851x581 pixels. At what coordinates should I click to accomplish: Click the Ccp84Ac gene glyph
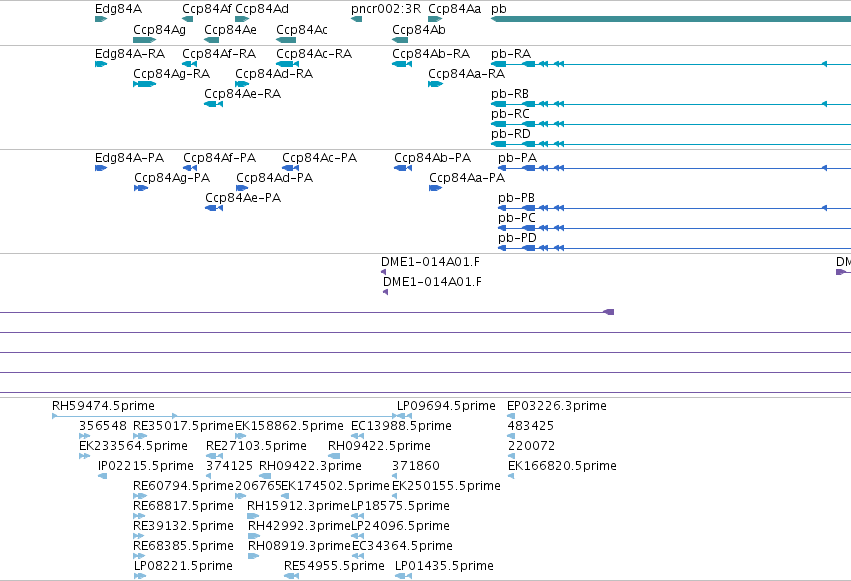point(286,40)
